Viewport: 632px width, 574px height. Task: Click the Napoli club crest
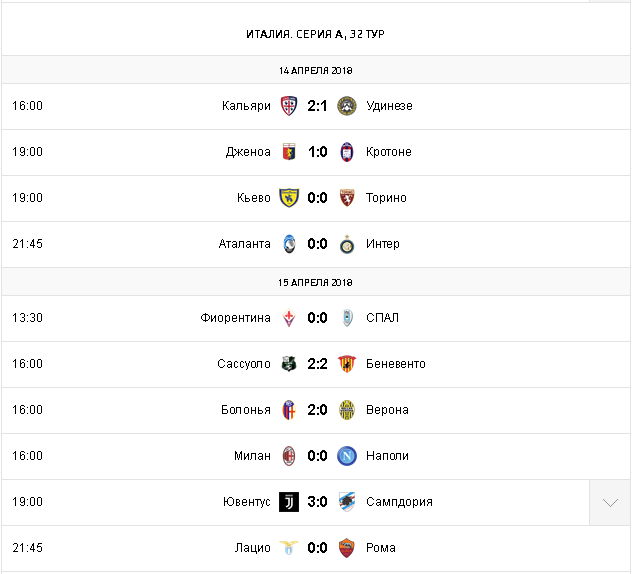tap(347, 456)
